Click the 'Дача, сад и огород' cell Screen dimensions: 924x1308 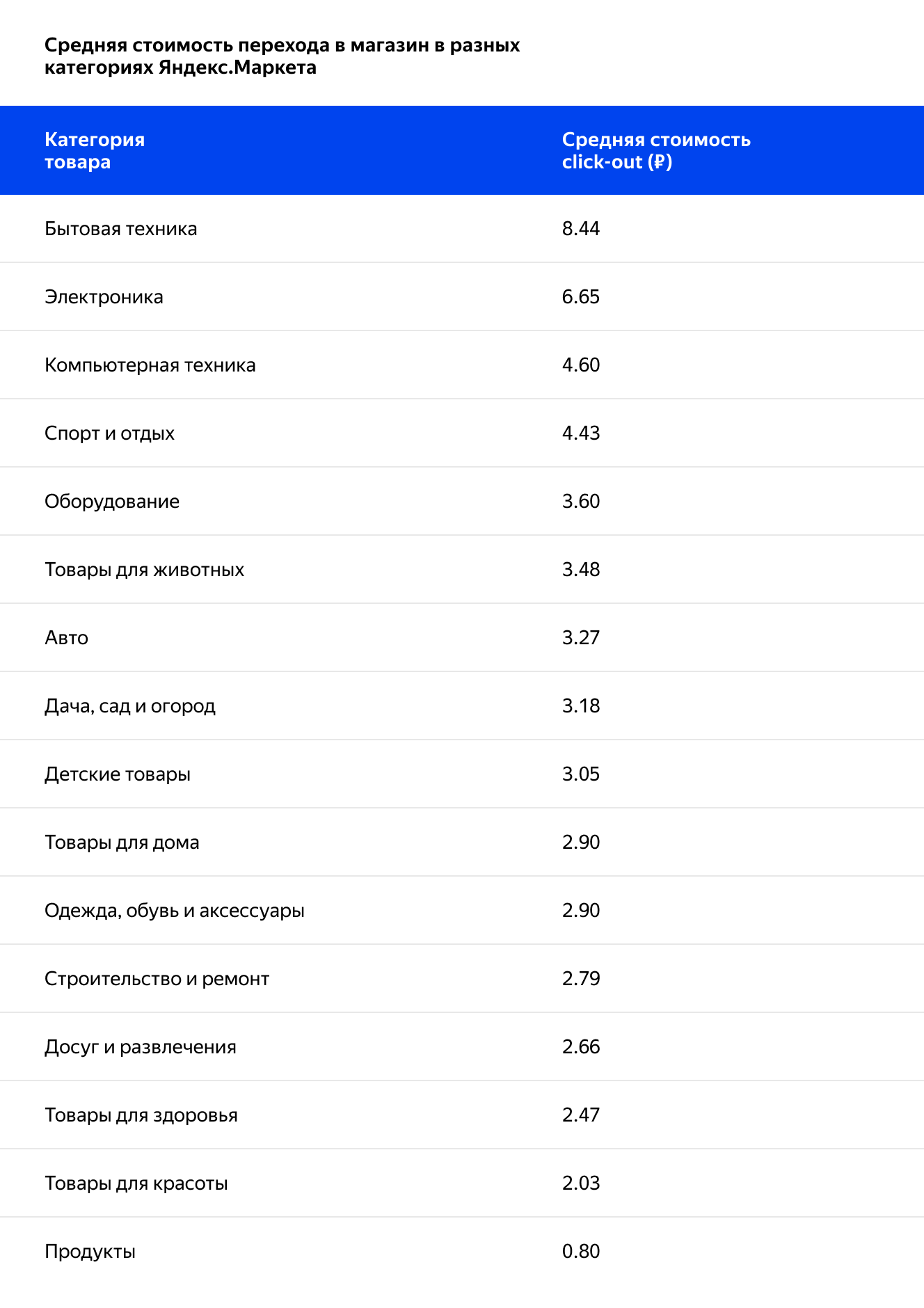point(130,706)
